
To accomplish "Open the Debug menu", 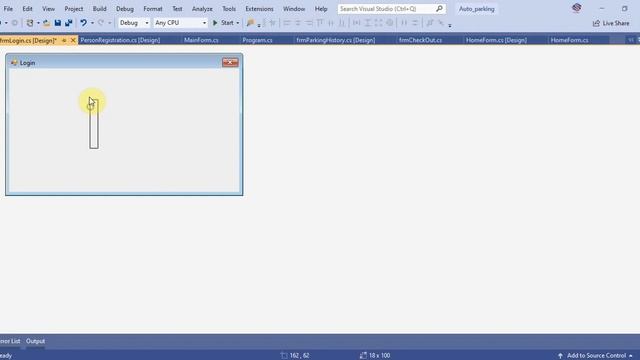I will (x=125, y=9).
